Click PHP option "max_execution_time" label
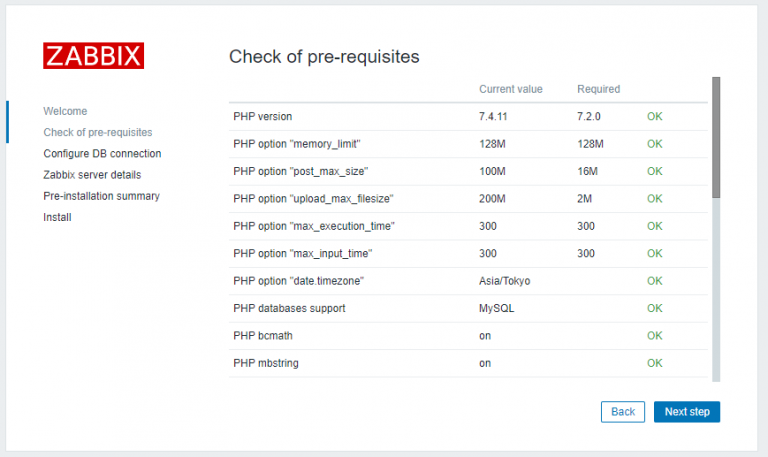The width and height of the screenshot is (768, 457). [x=313, y=226]
